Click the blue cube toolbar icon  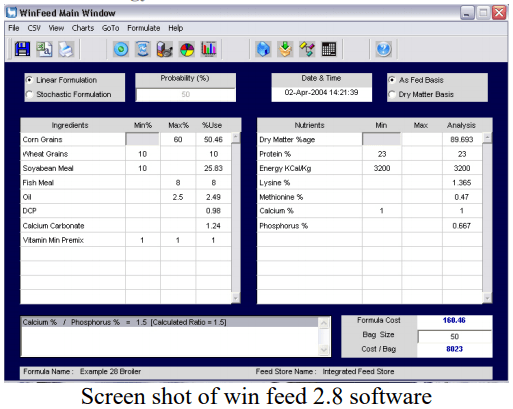tap(263, 49)
